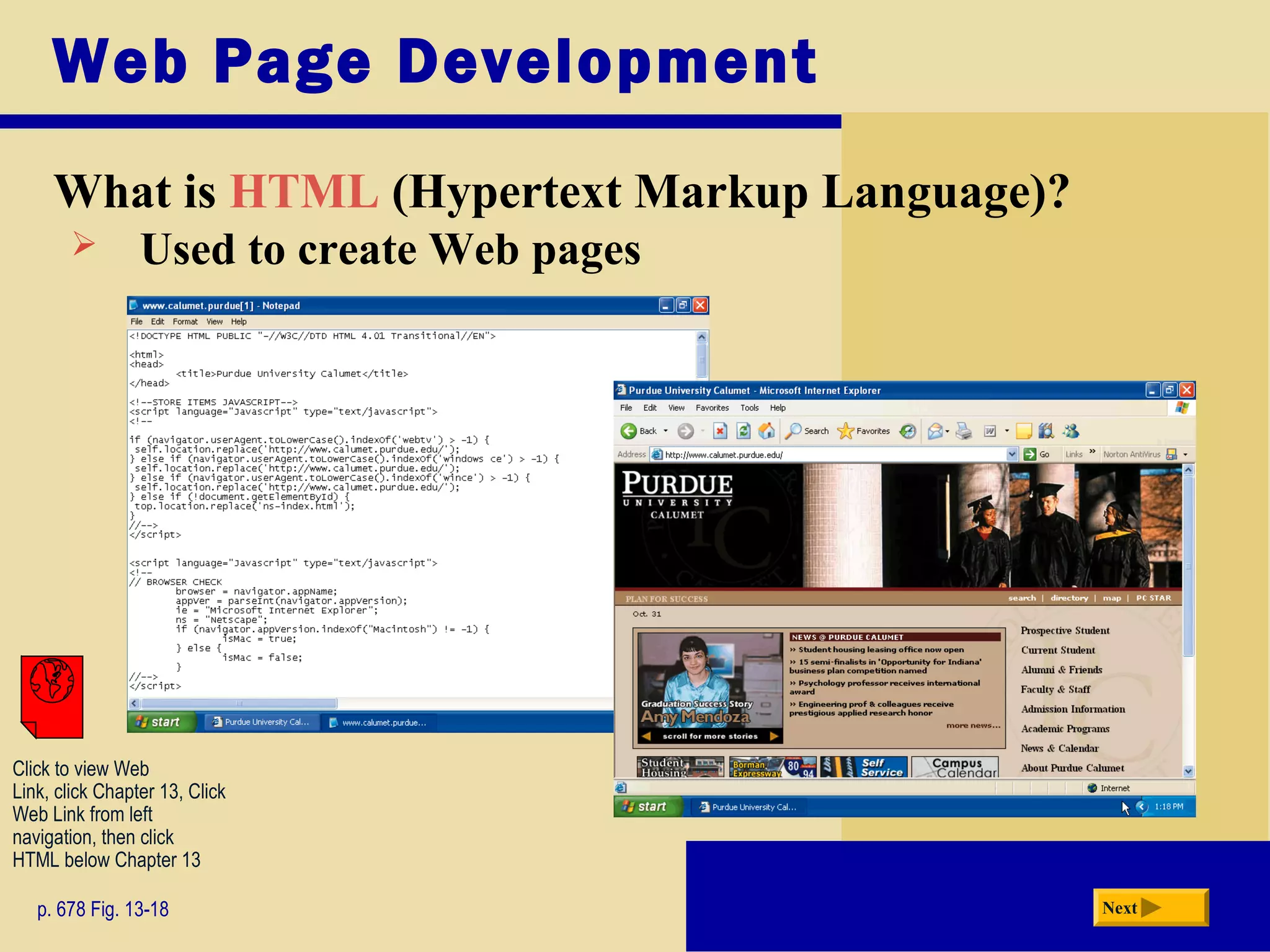The height and width of the screenshot is (952, 1270).
Task: Open the Format menu in Notepad
Action: click(185, 322)
